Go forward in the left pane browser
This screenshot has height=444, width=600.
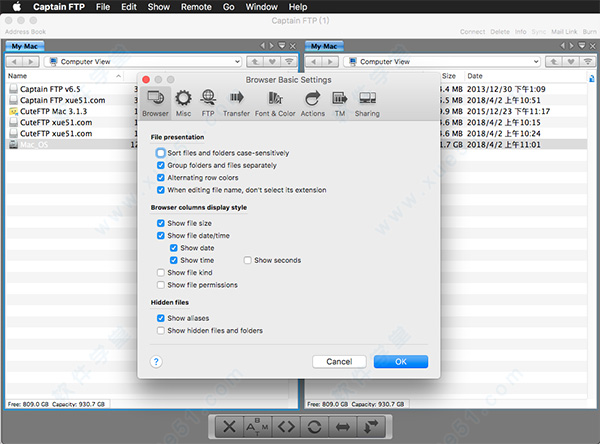click(x=31, y=62)
